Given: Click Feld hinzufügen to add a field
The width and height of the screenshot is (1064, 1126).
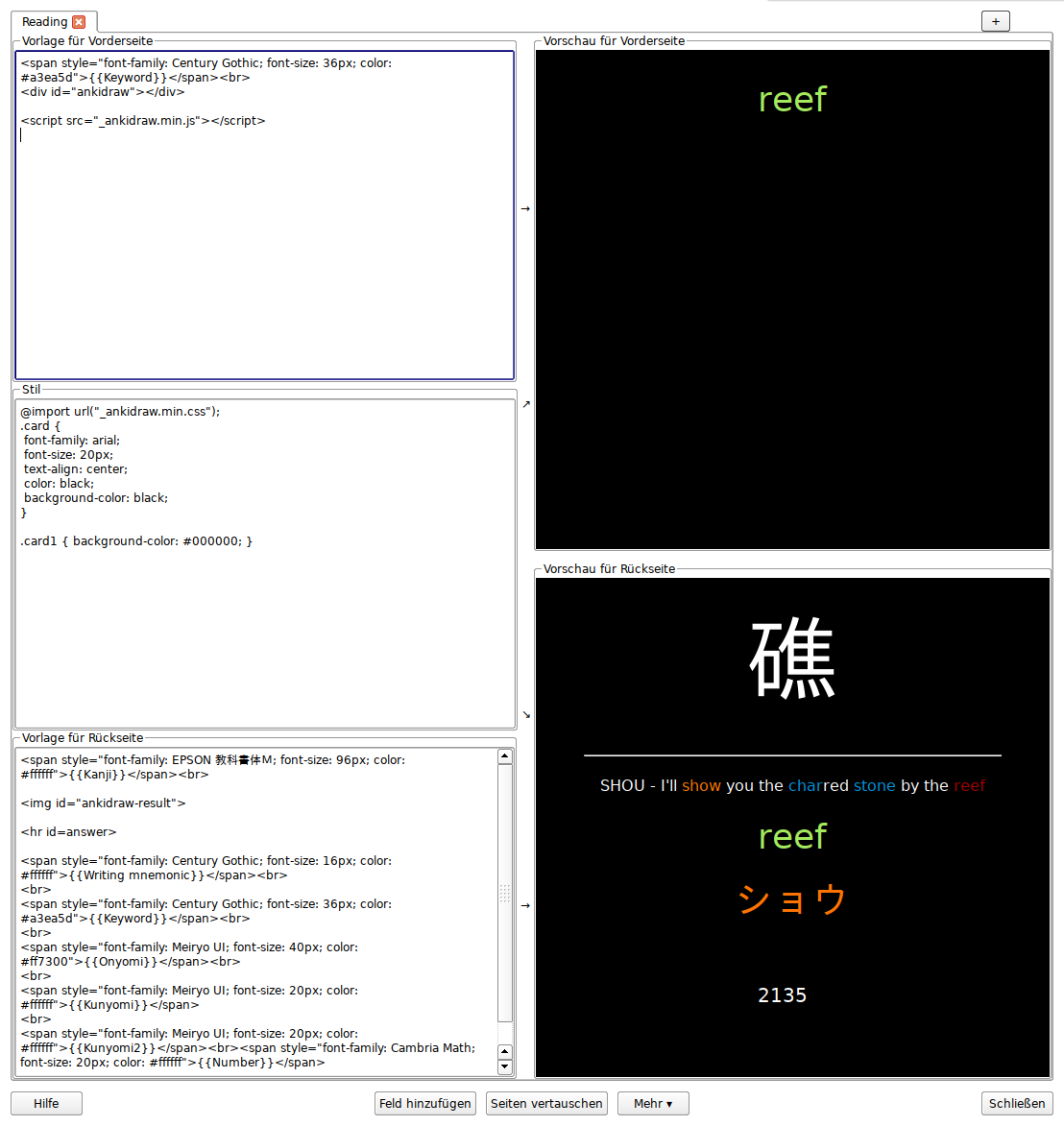Looking at the screenshot, I should (424, 1103).
